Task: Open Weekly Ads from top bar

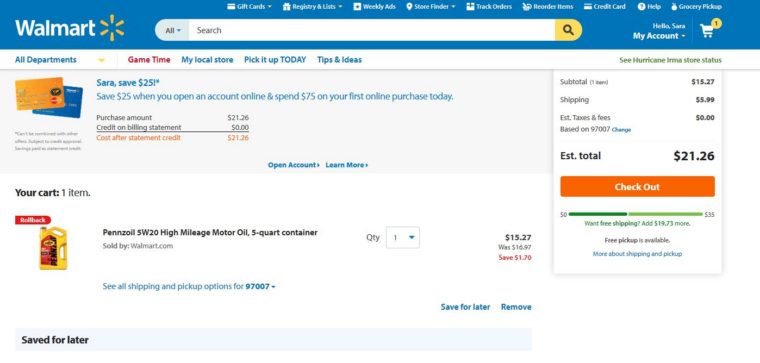Action: [374, 7]
